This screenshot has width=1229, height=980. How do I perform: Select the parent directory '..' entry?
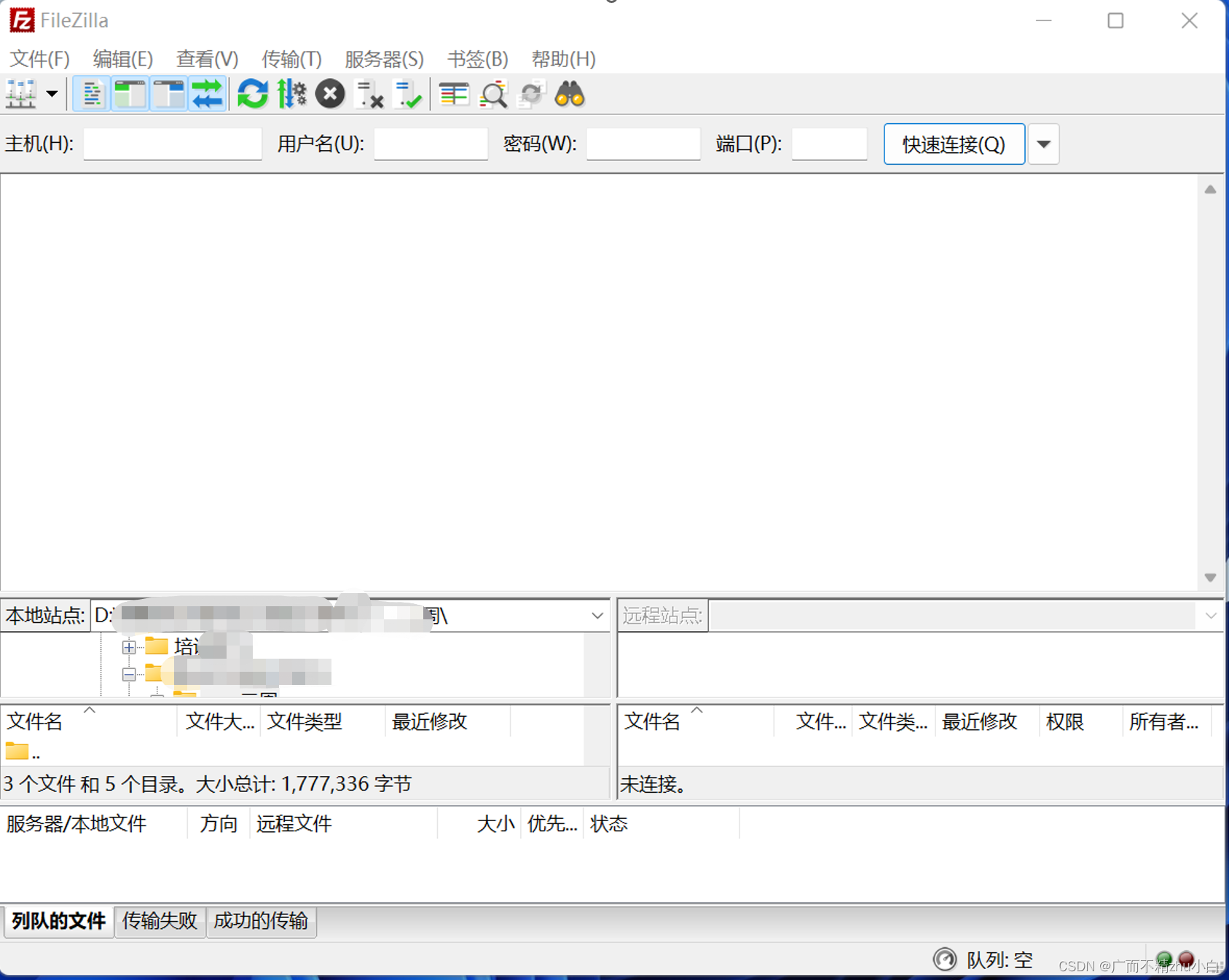22,752
